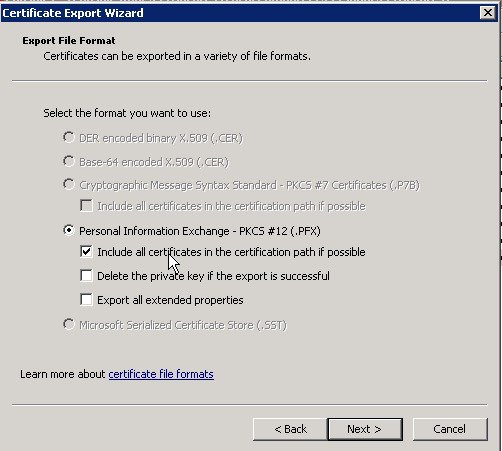Open the certificate file formats help link
The image size is (502, 451).
tap(161, 374)
